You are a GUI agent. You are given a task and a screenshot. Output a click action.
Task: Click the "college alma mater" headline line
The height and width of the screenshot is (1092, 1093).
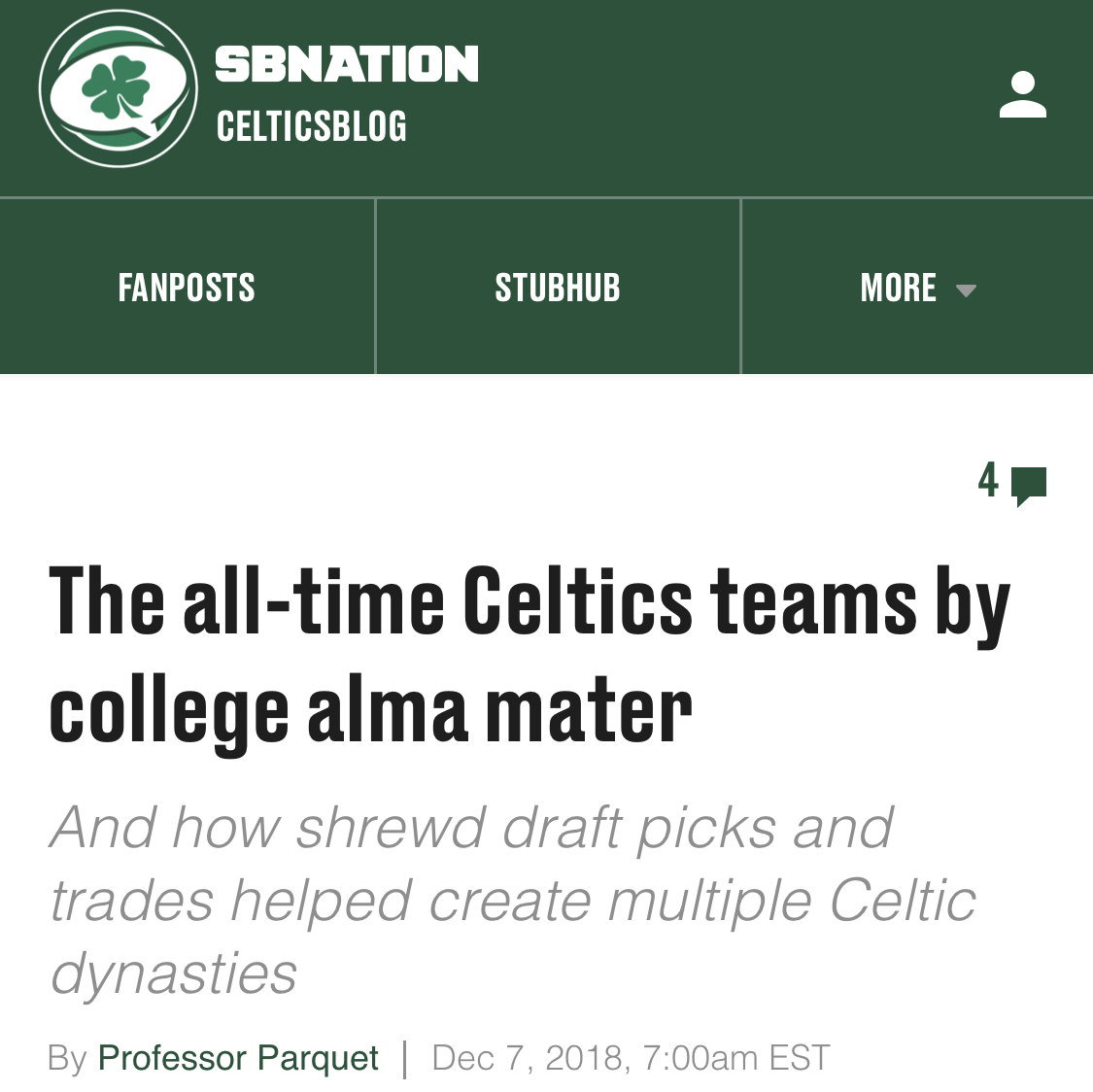point(370,710)
